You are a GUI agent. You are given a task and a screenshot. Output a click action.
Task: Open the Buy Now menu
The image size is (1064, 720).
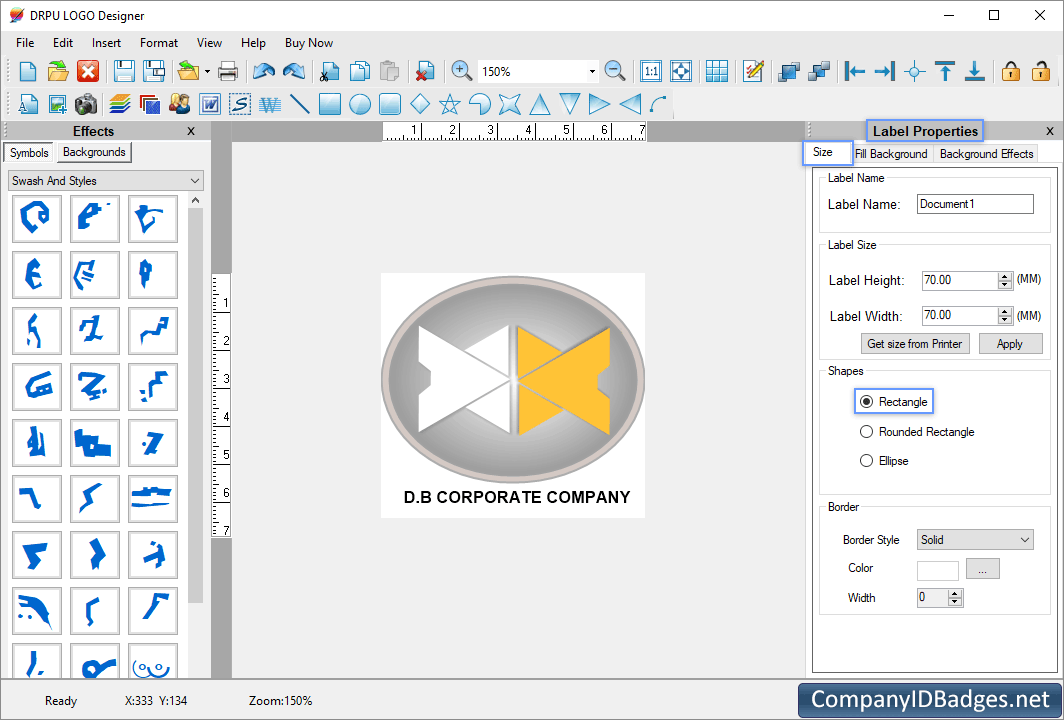309,43
